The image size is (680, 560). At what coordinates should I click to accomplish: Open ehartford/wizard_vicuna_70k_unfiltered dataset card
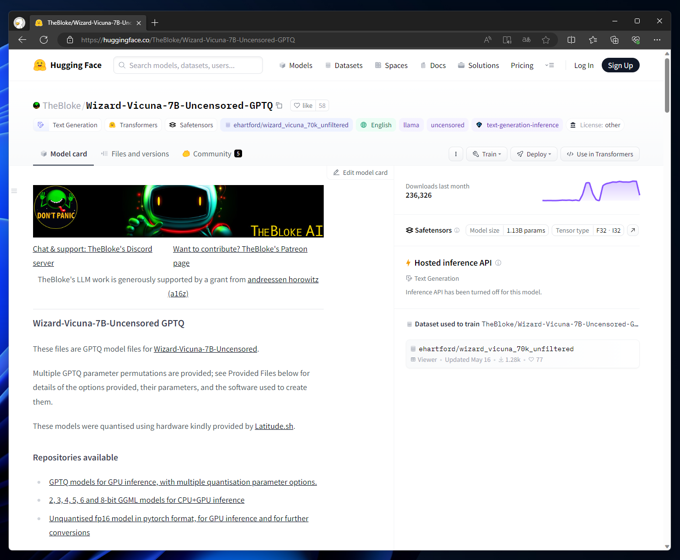tap(523, 354)
